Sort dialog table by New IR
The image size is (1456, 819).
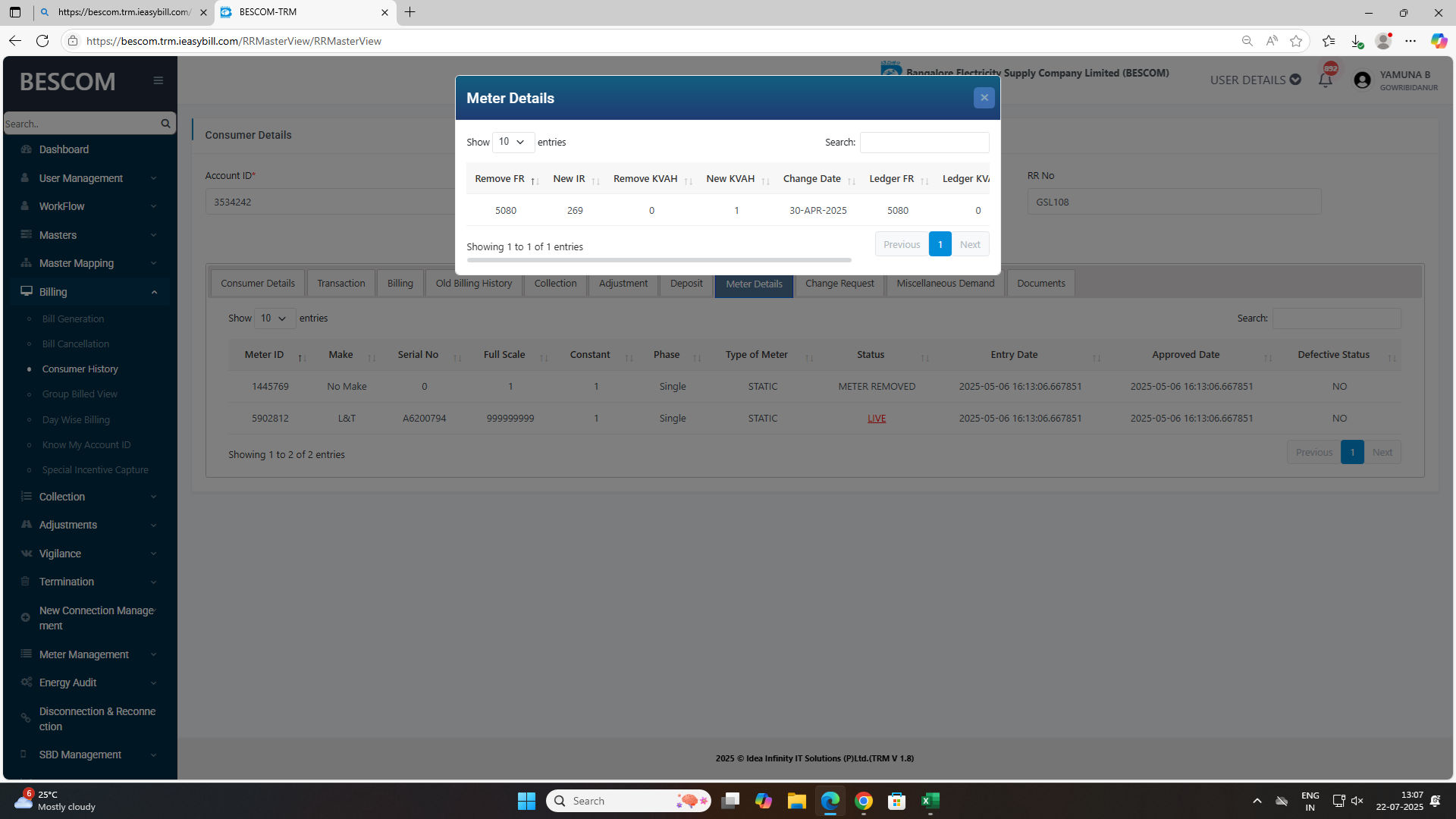tap(575, 179)
